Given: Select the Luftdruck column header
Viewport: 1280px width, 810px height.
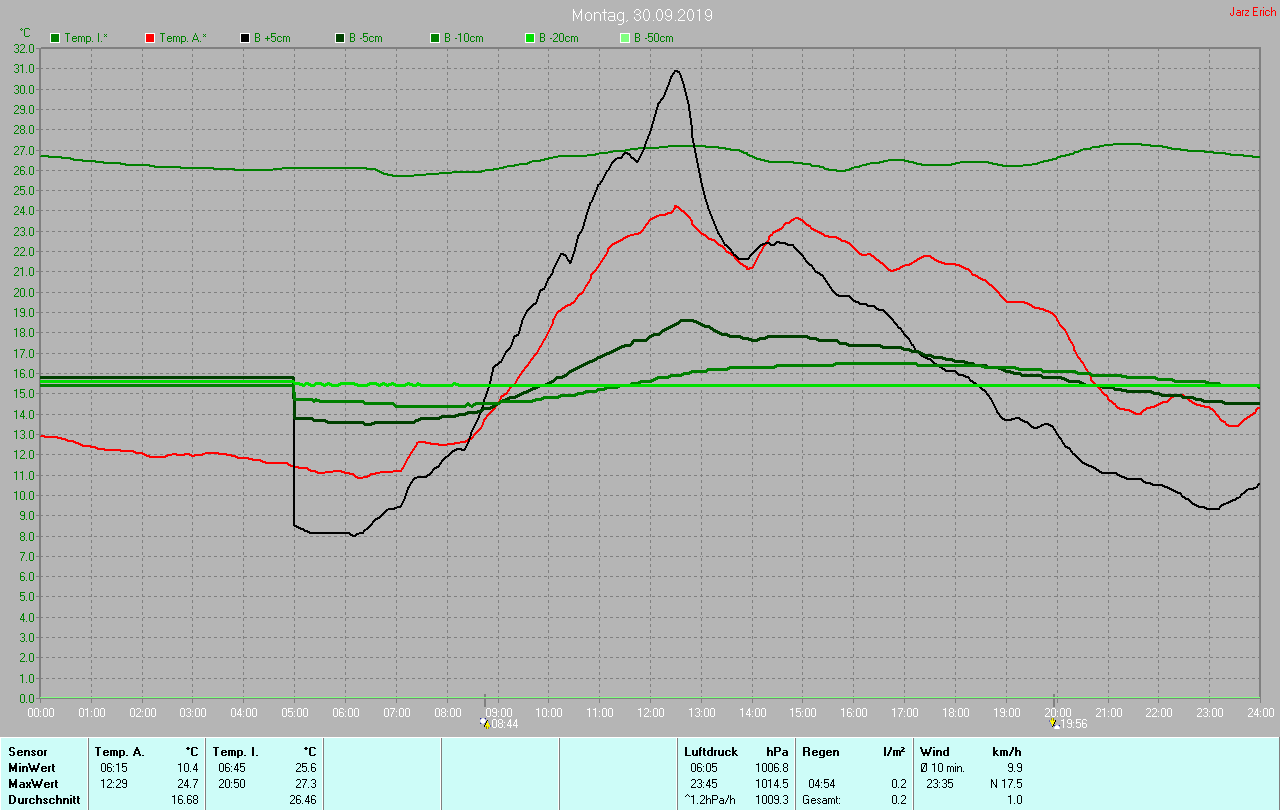Looking at the screenshot, I should 711,751.
